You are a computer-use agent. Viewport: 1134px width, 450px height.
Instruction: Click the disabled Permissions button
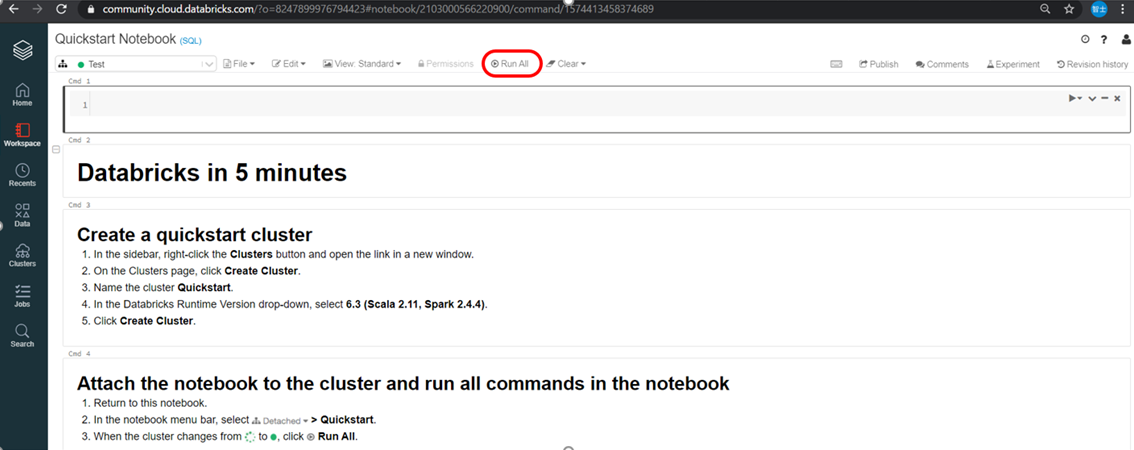[445, 64]
